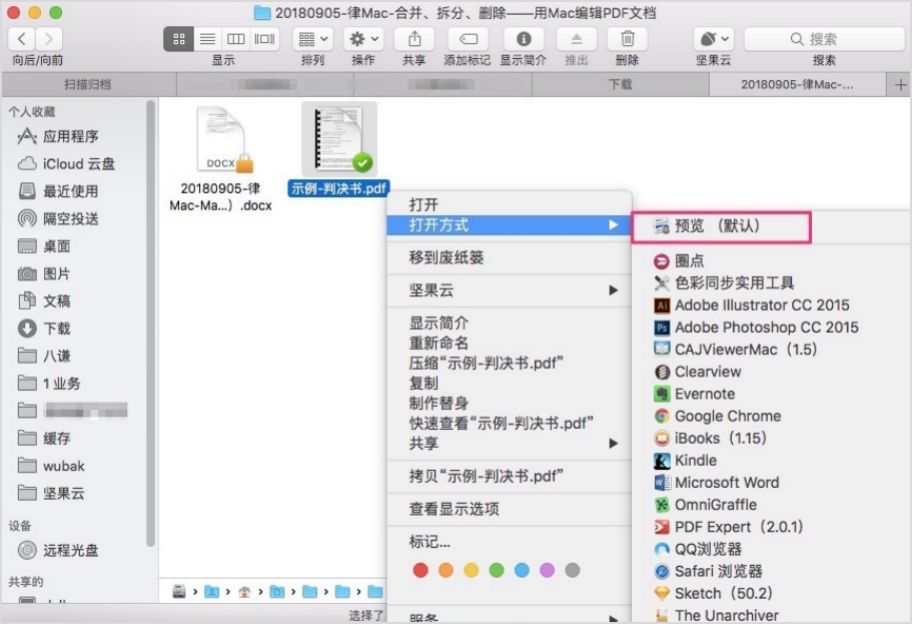Screen dimensions: 912x626
Task: Open with Adobe Photoshop CC 2015
Action: tap(771, 328)
